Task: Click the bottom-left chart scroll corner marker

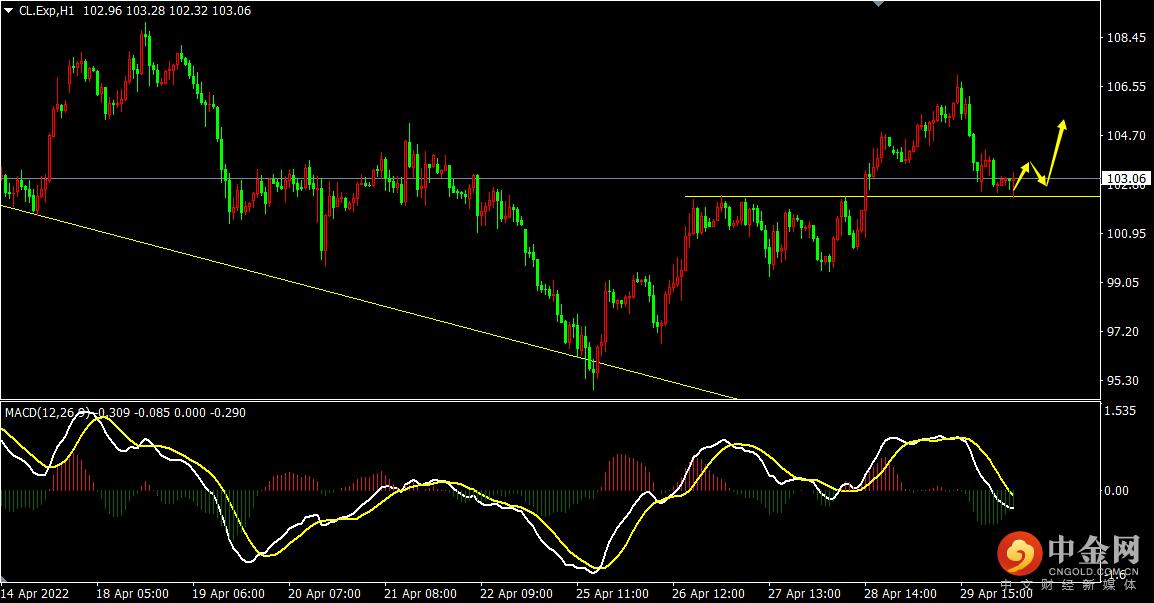Action: tap(4, 579)
